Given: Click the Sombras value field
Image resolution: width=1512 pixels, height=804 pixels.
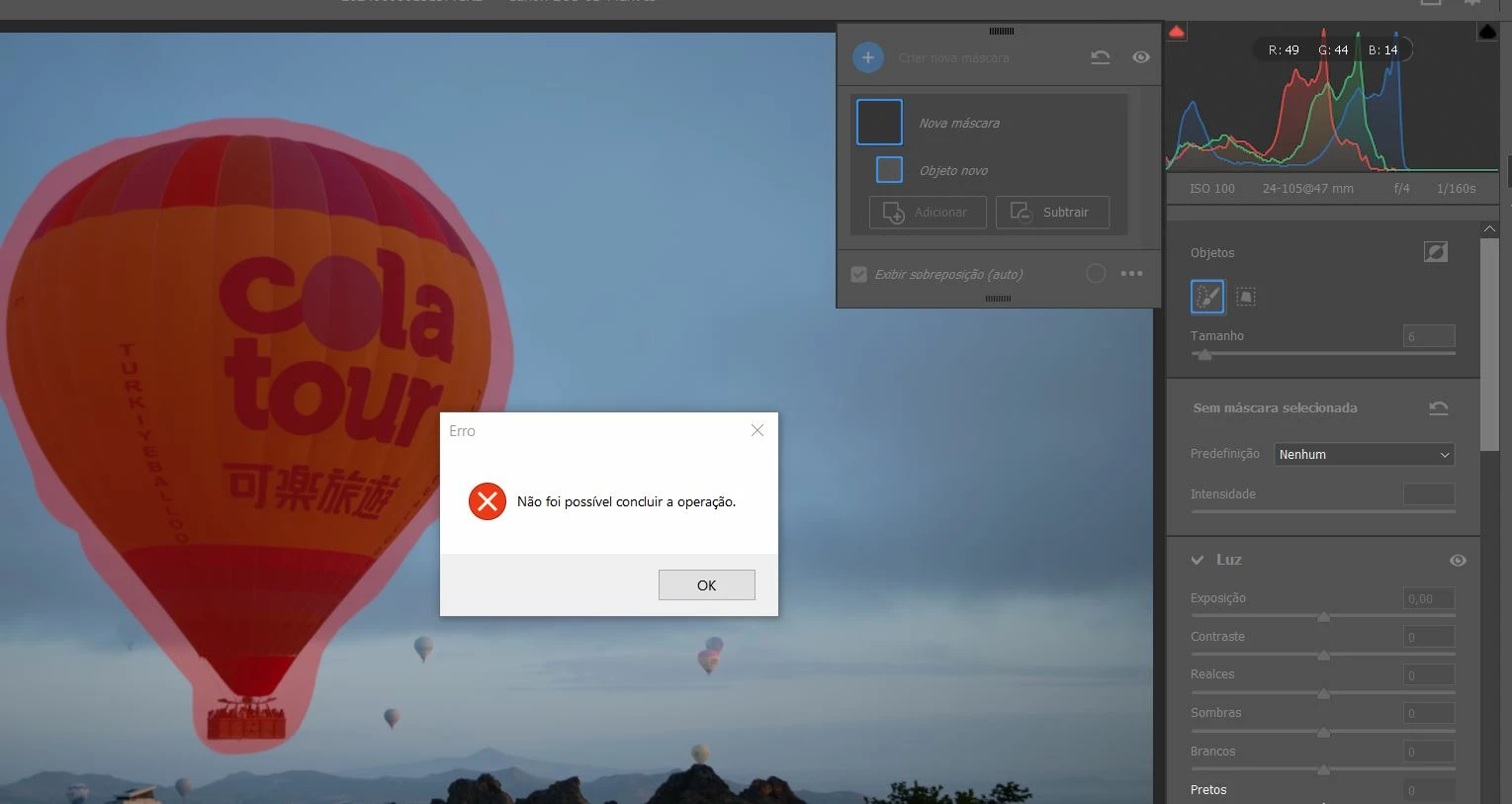Looking at the screenshot, I should tap(1429, 713).
